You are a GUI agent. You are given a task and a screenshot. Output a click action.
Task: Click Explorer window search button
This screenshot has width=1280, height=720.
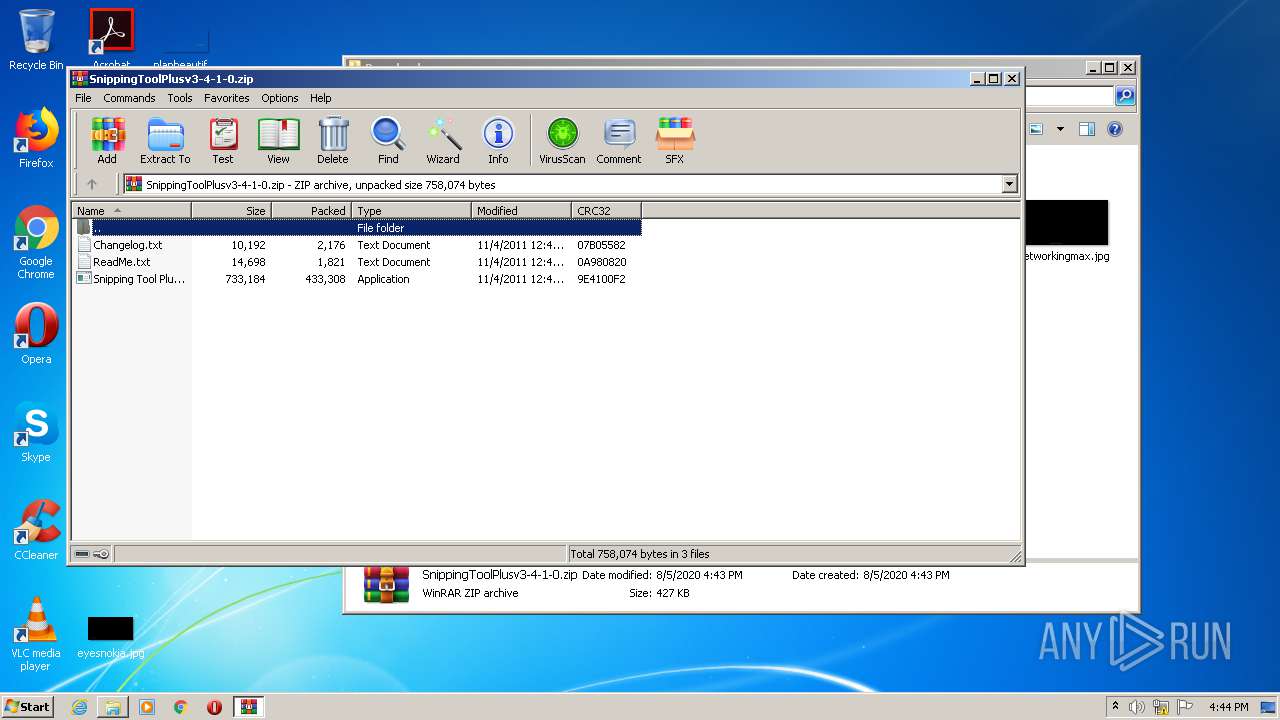point(1125,96)
